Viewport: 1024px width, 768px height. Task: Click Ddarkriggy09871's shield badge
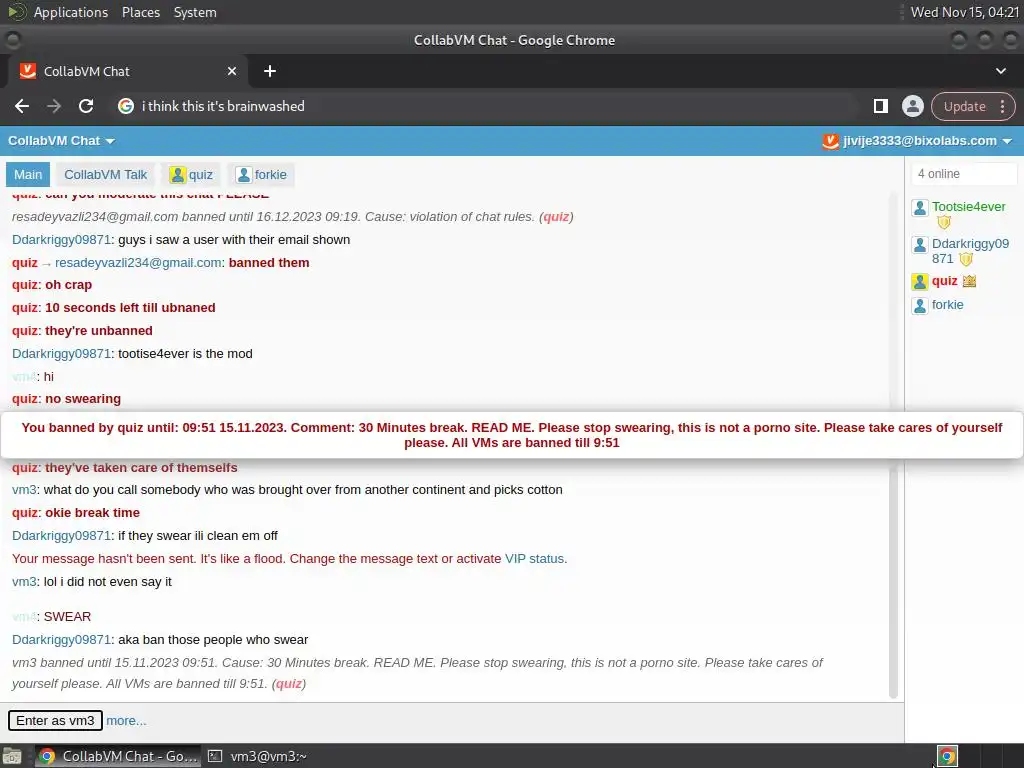(x=966, y=259)
